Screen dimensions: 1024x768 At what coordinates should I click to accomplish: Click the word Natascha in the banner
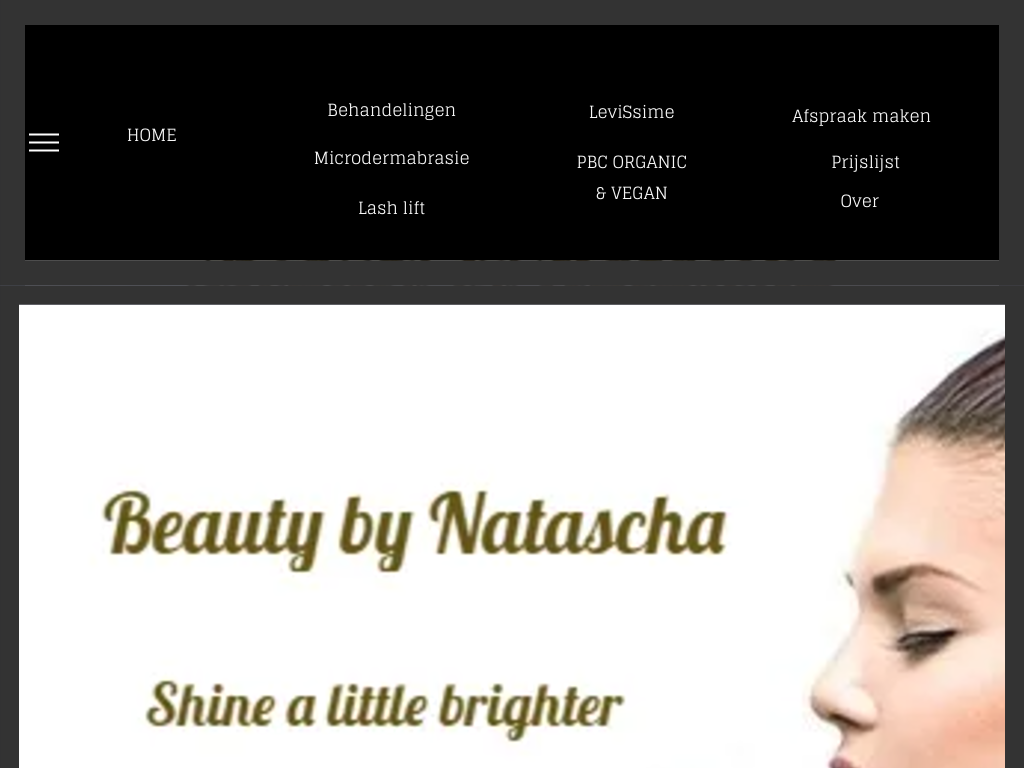tap(578, 524)
